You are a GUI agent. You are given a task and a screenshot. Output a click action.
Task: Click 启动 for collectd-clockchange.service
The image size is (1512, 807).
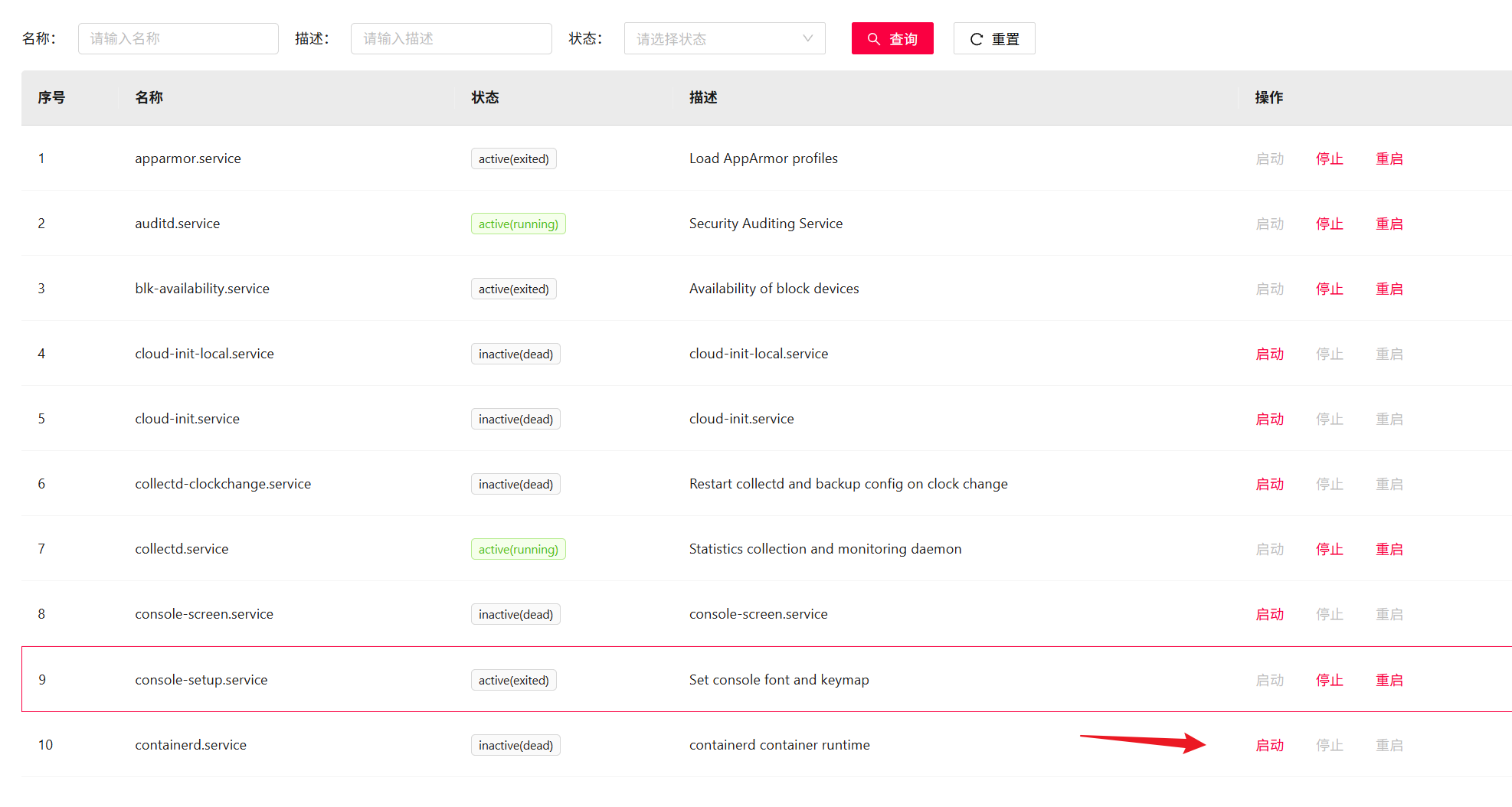coord(1270,484)
